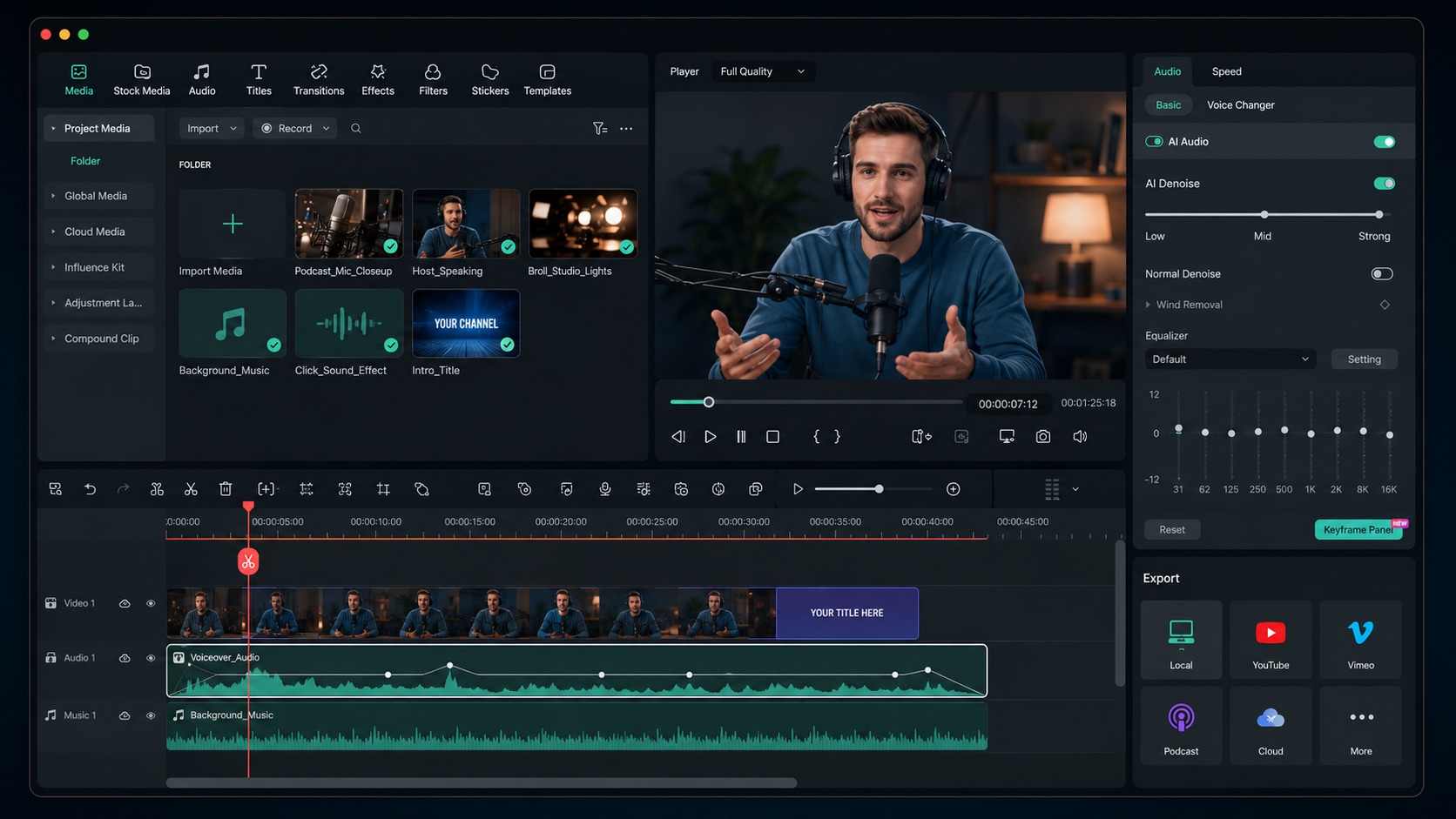Click Music 1 track lock/cloud icon
The width and height of the screenshot is (1456, 819).
(125, 715)
